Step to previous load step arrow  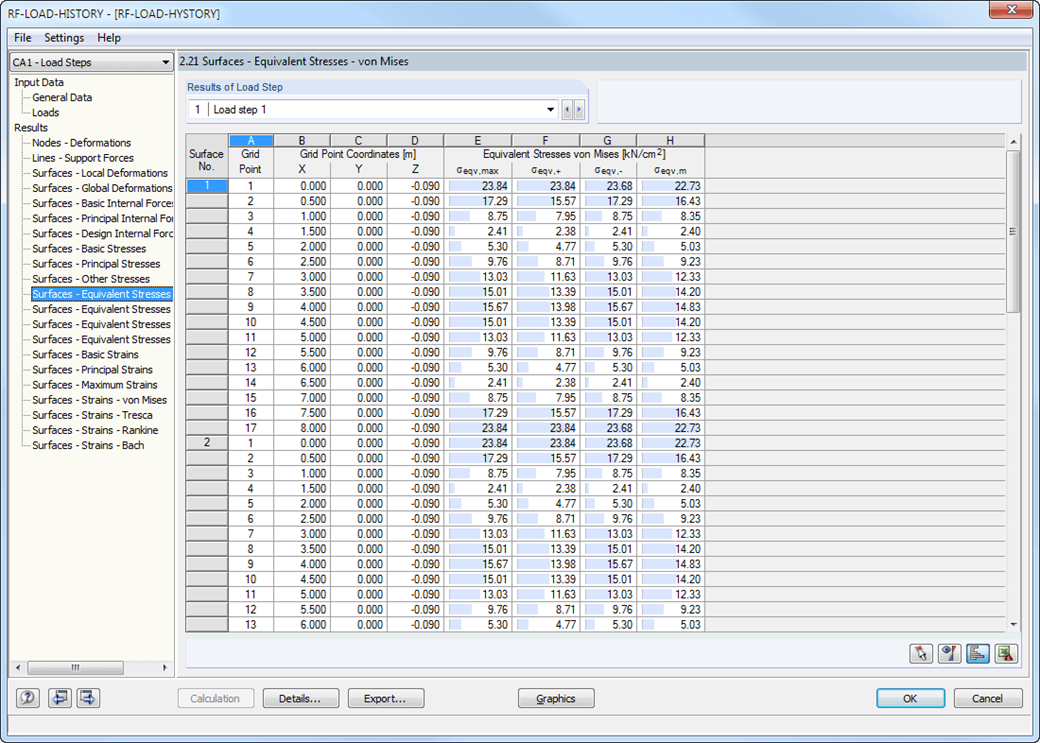click(x=566, y=109)
